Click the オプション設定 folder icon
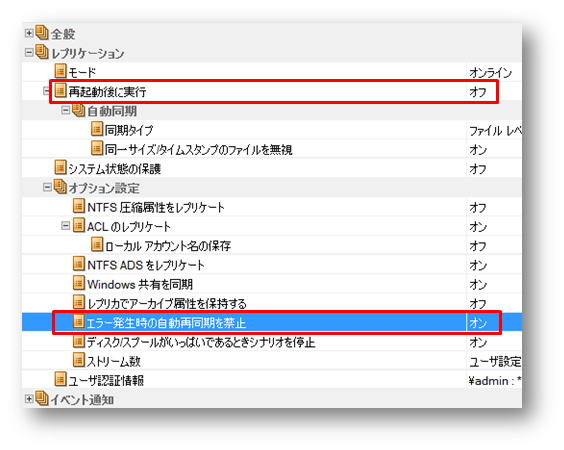The image size is (564, 450). click(x=60, y=187)
